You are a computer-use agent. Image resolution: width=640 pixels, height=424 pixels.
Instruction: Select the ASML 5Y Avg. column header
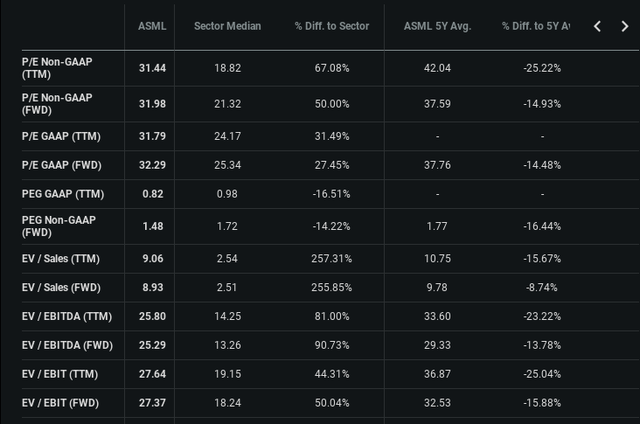tap(437, 26)
